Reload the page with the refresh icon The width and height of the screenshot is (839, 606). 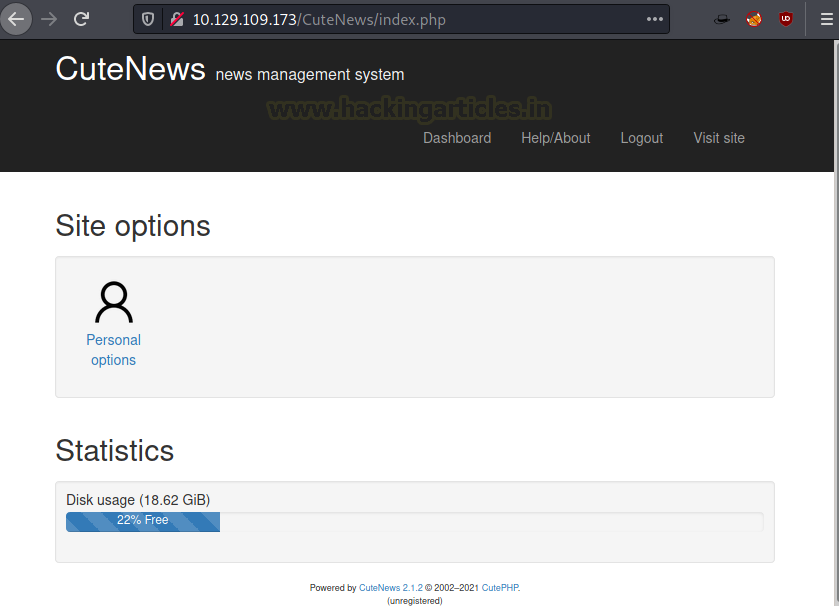(81, 20)
